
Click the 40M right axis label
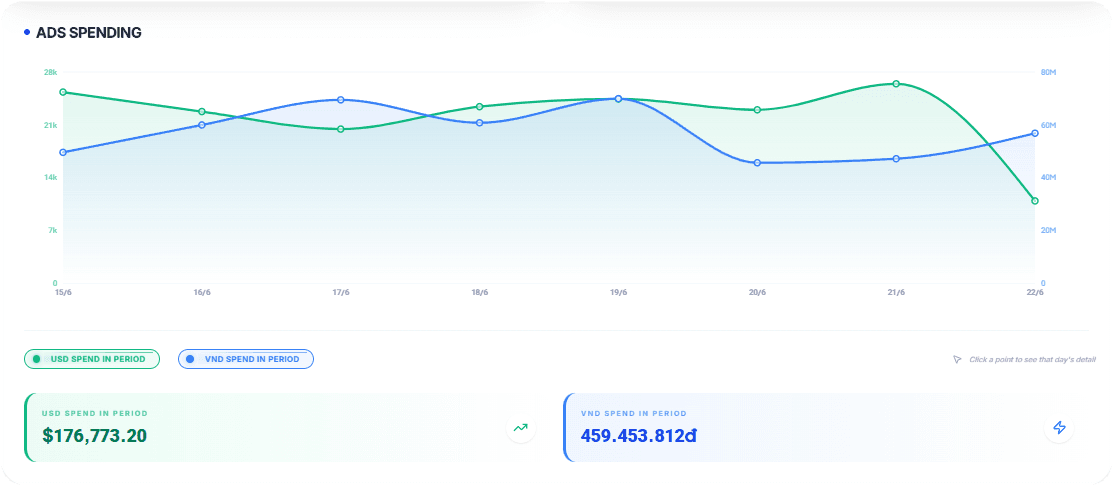[x=1048, y=177]
